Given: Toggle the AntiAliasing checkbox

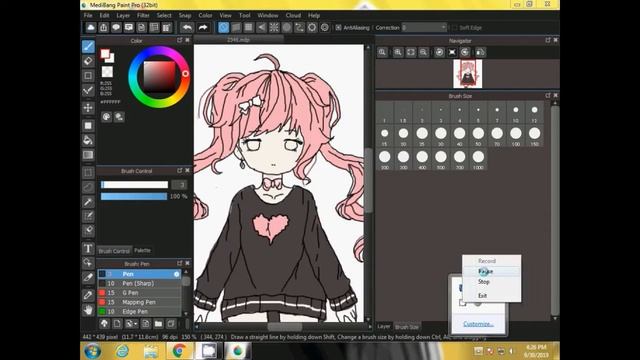Looking at the screenshot, I should coord(338,28).
